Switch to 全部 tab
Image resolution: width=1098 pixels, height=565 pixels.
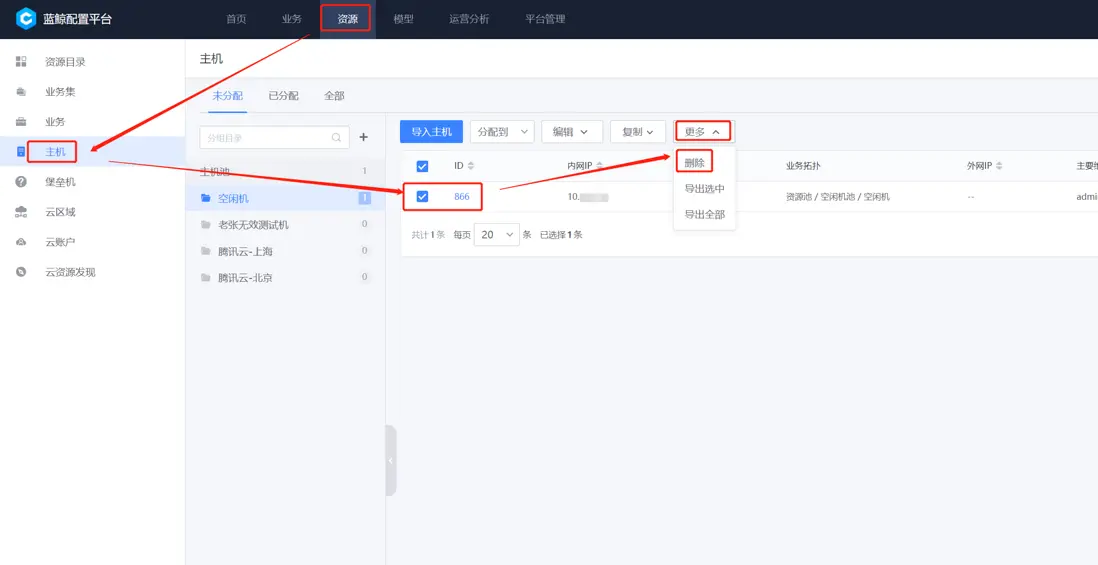334,96
